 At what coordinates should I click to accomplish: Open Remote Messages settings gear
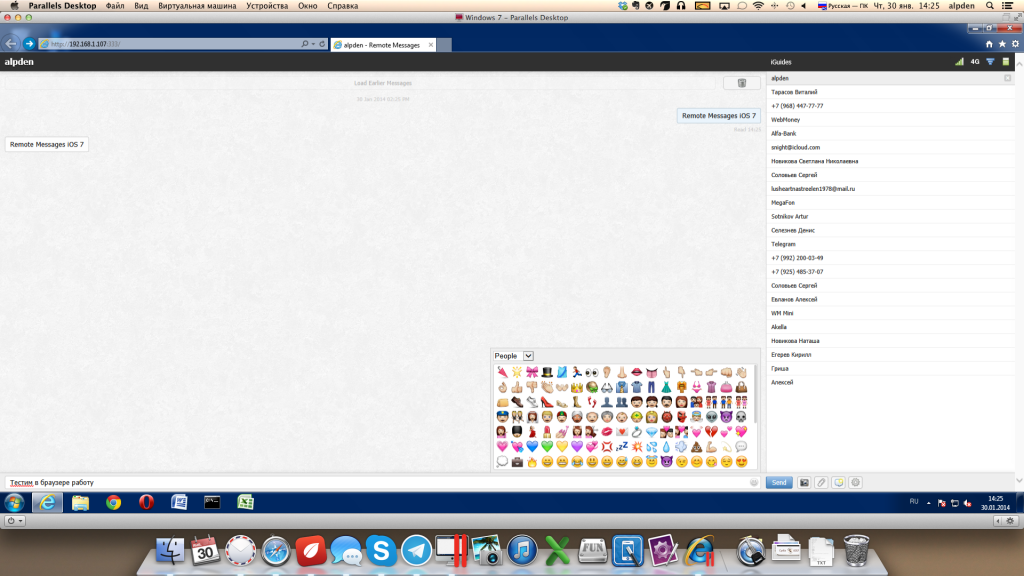pyautogui.click(x=855, y=483)
